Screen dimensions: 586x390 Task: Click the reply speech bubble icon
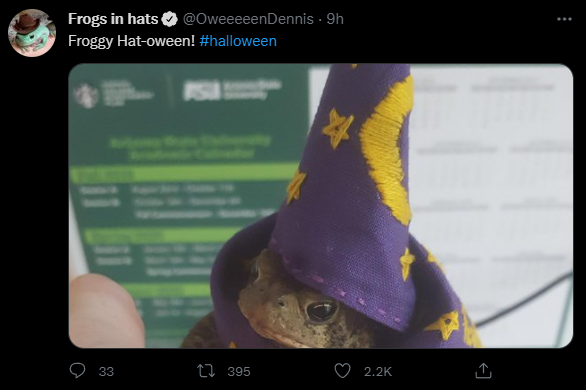[77, 371]
